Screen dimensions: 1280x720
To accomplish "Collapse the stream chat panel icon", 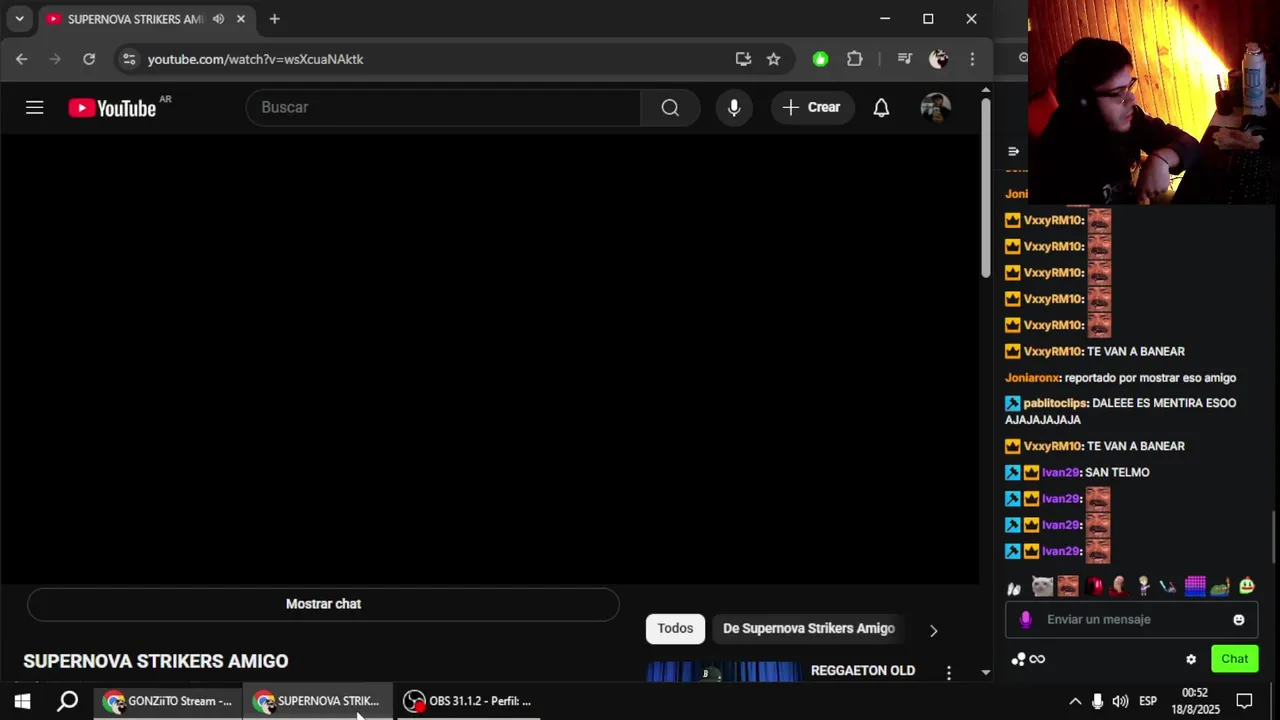I will (x=1013, y=152).
